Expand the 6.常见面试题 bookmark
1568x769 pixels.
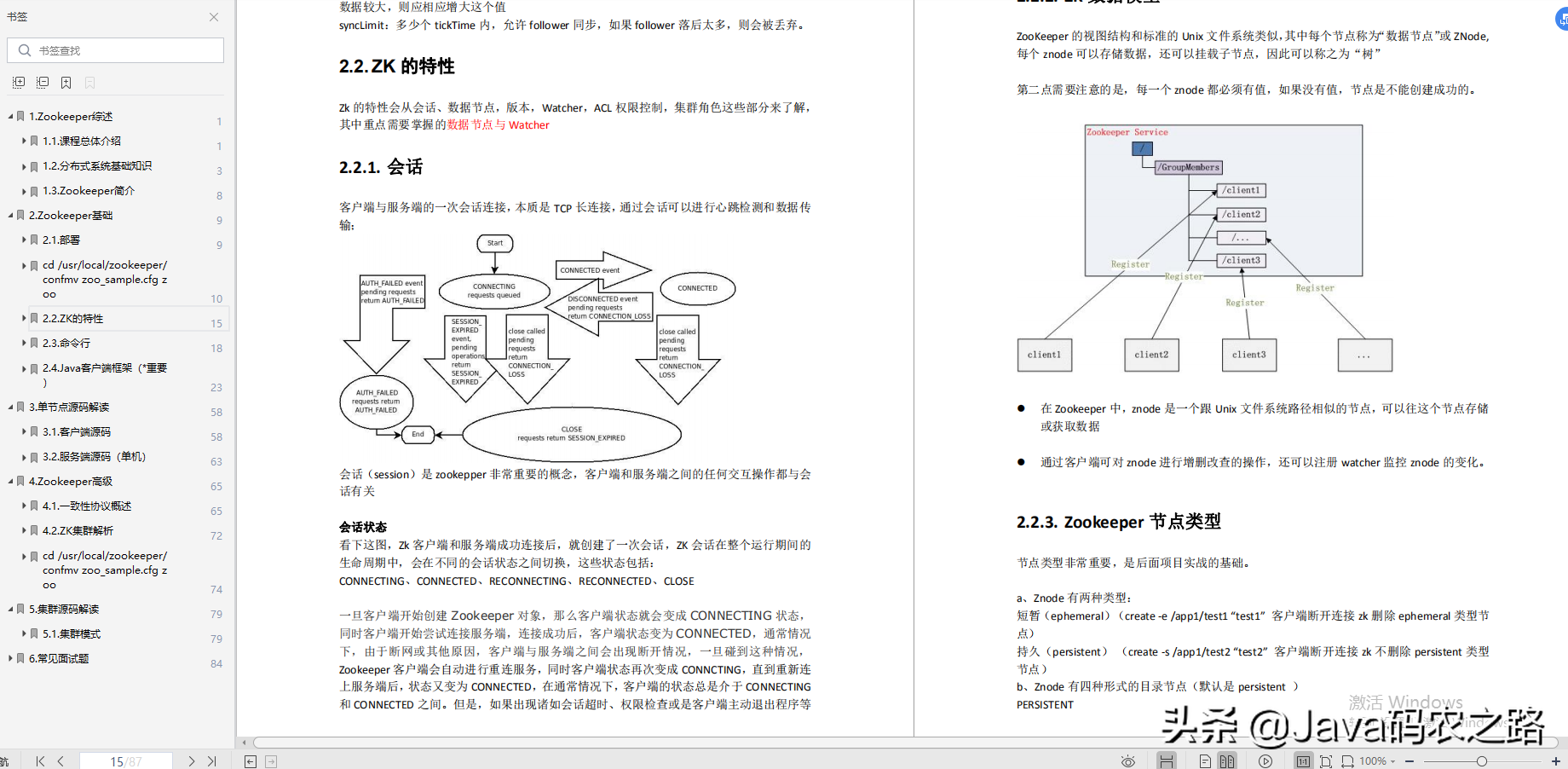click(x=10, y=658)
